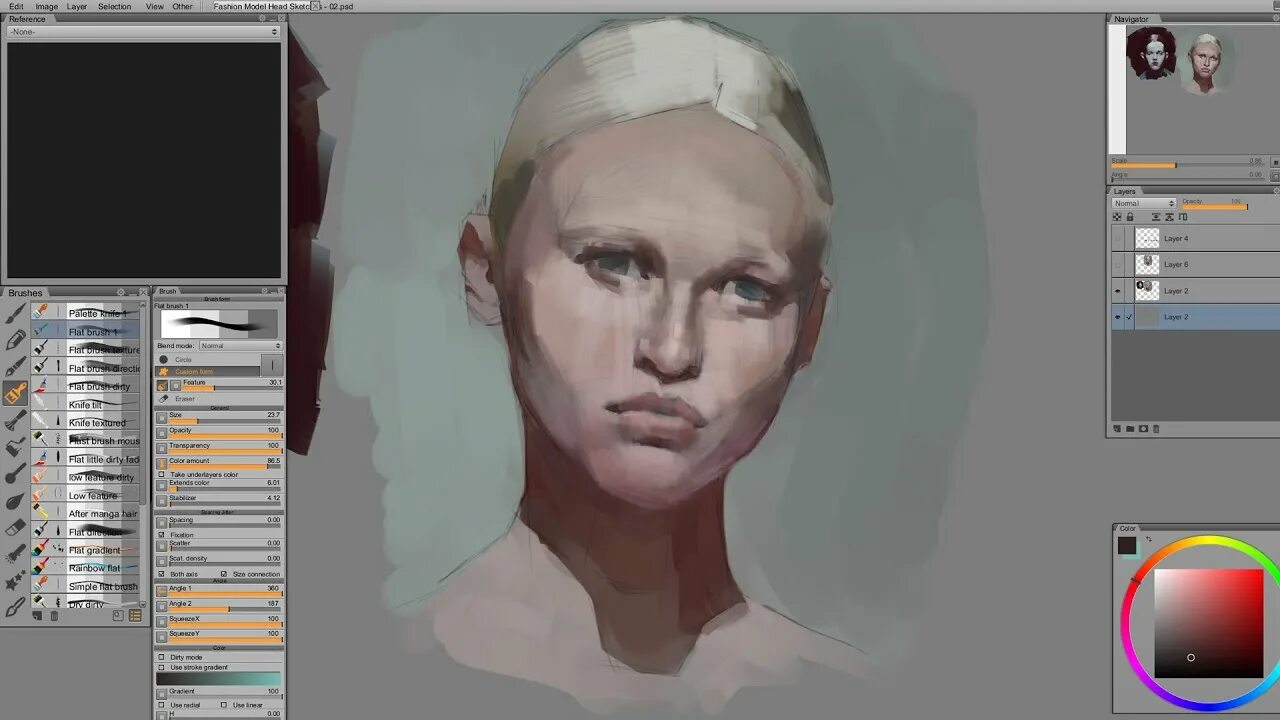1280x720 pixels.
Task: Select the Custom form brush option
Action: coord(206,371)
